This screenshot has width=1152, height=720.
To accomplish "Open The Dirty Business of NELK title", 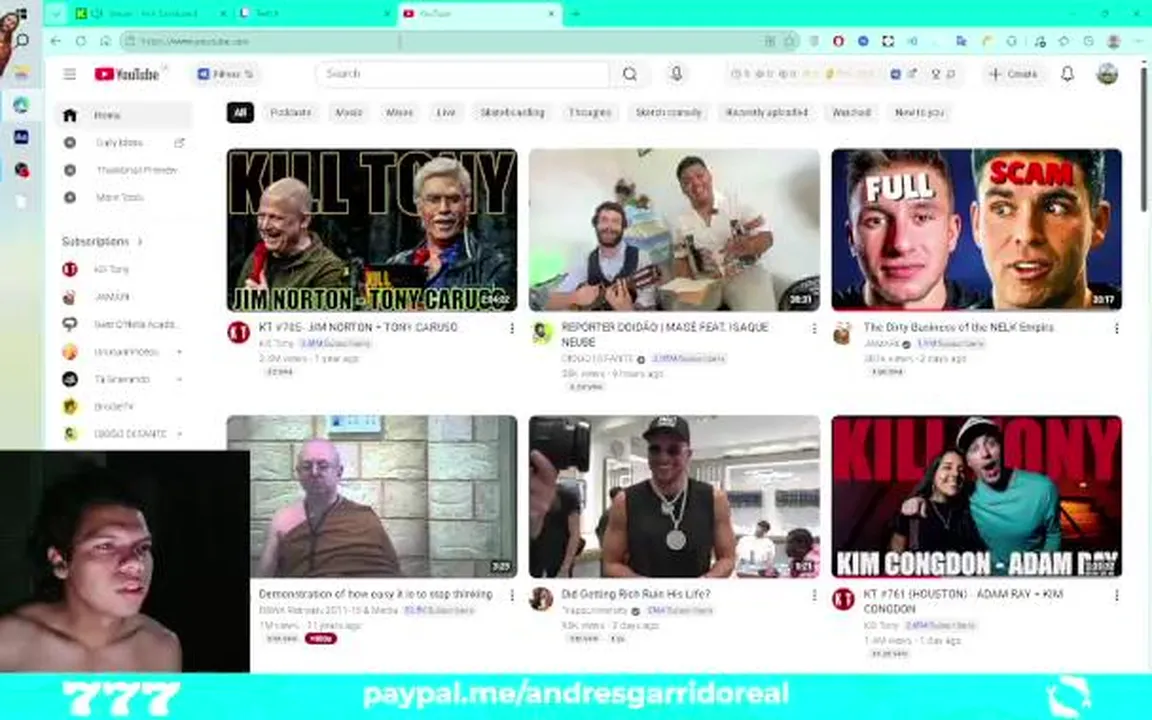I will (x=959, y=327).
